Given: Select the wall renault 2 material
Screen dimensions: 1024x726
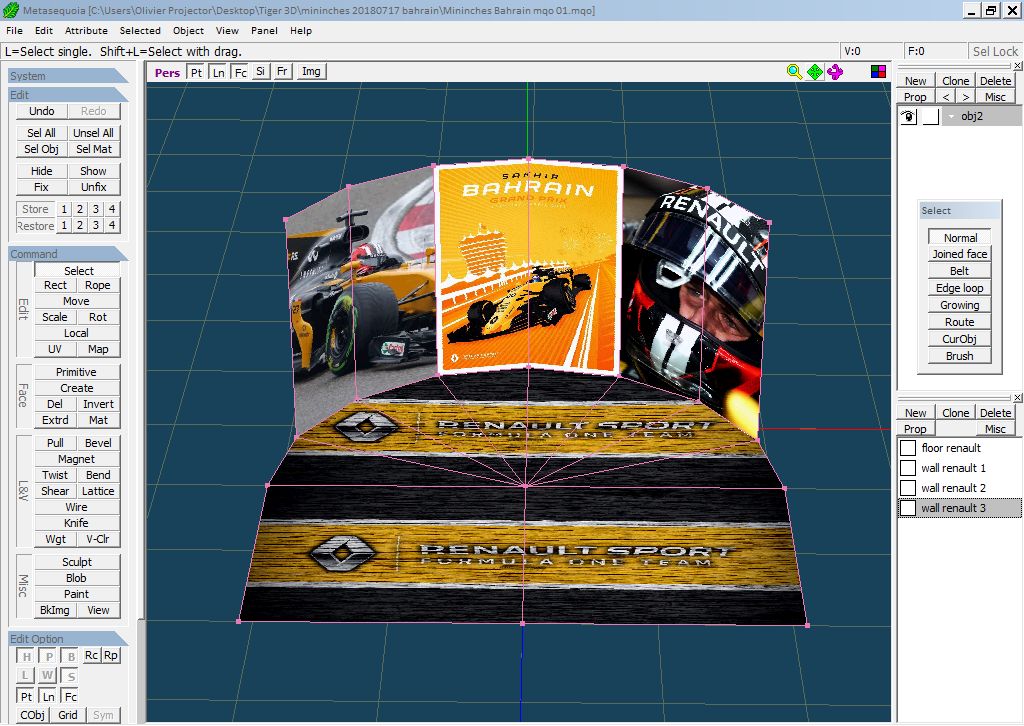Looking at the screenshot, I should click(953, 488).
